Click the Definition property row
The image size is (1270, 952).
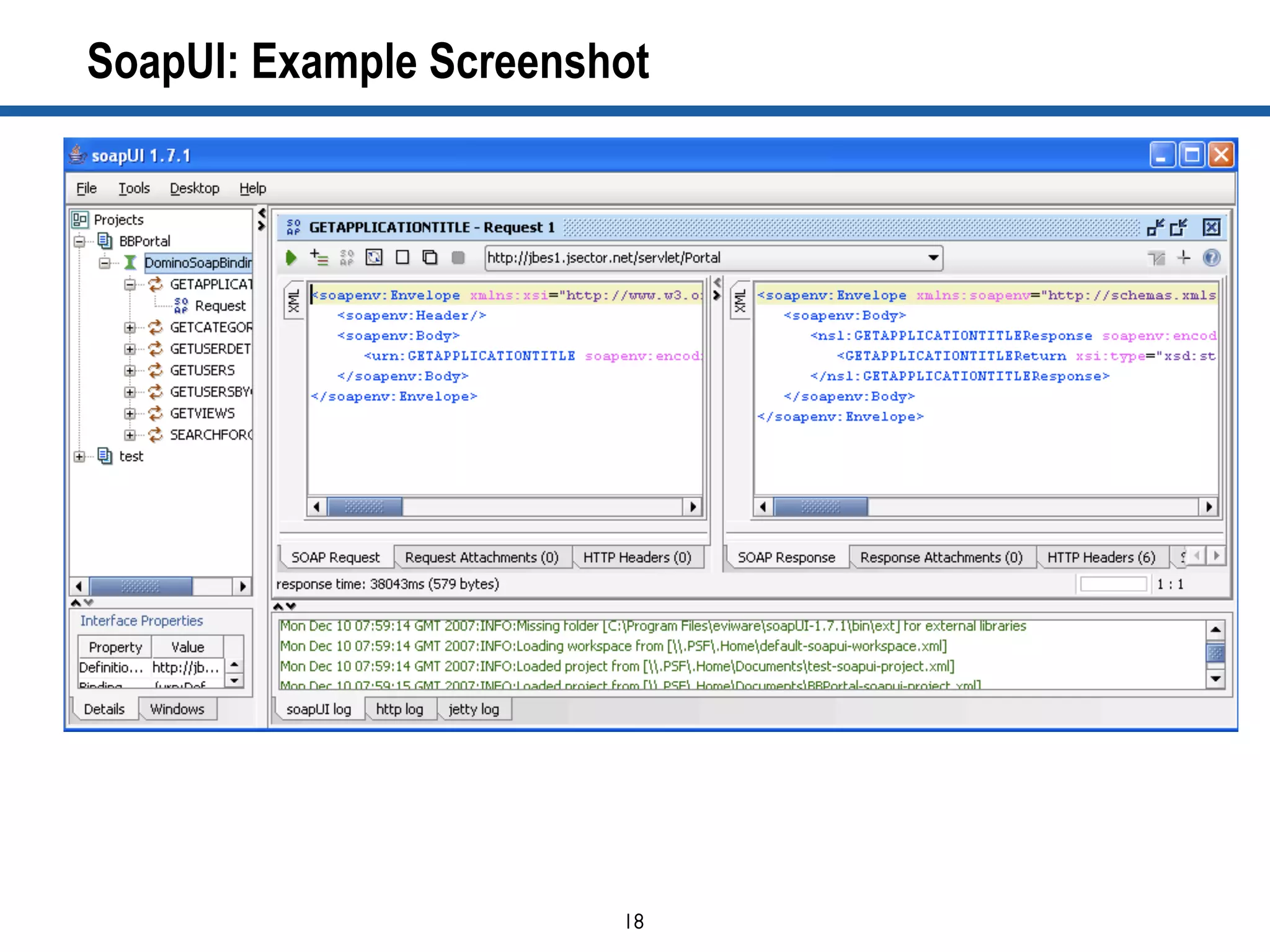point(150,668)
